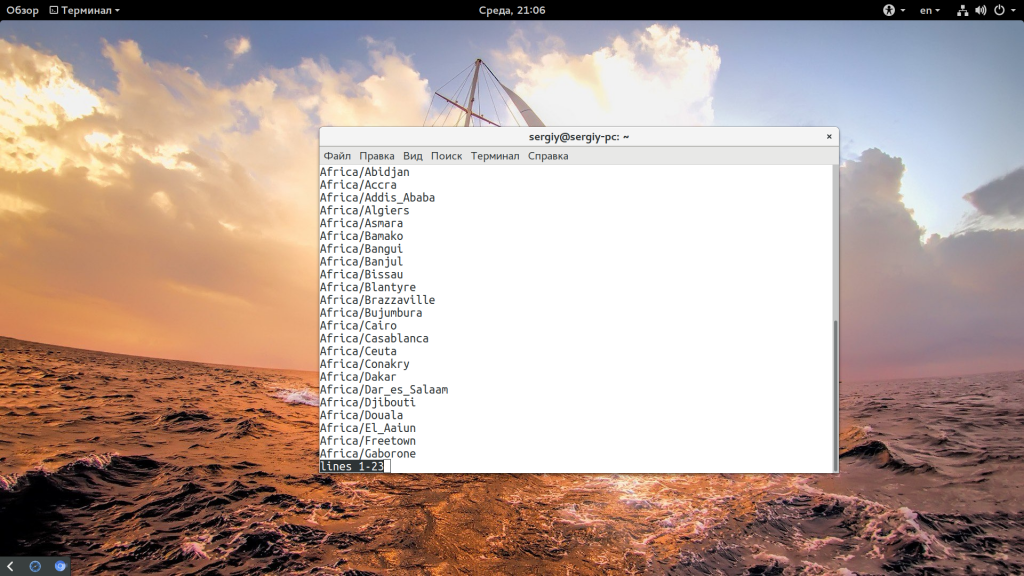Click the second blue tray icon

(x=60, y=566)
